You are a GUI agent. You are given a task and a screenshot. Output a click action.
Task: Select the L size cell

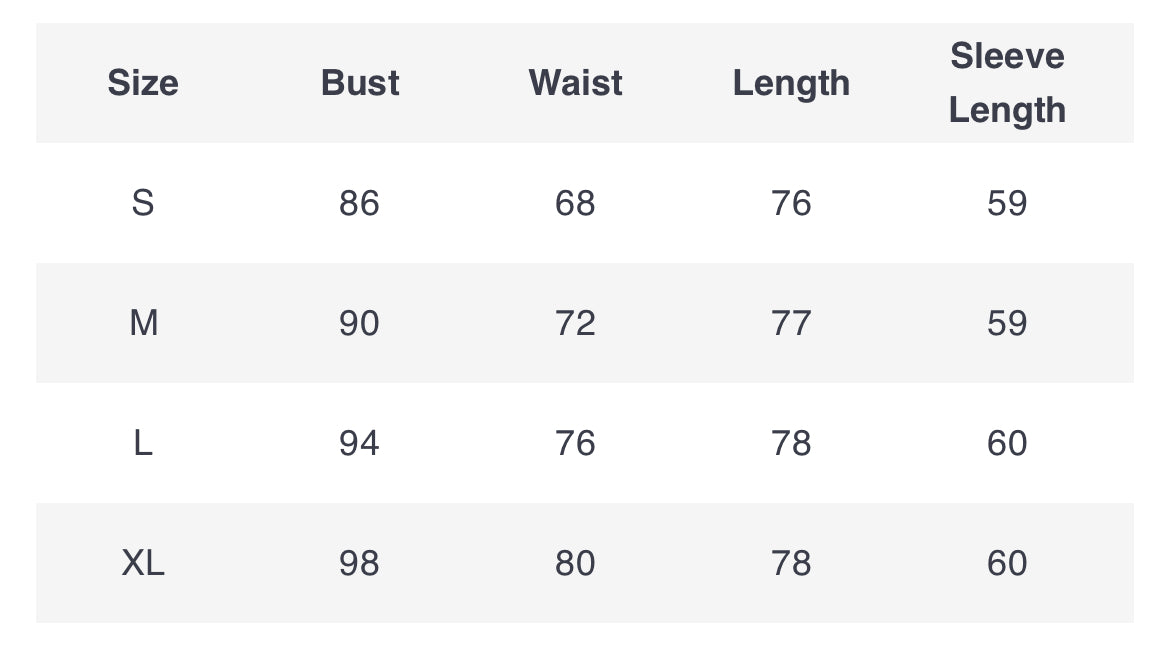click(x=143, y=443)
